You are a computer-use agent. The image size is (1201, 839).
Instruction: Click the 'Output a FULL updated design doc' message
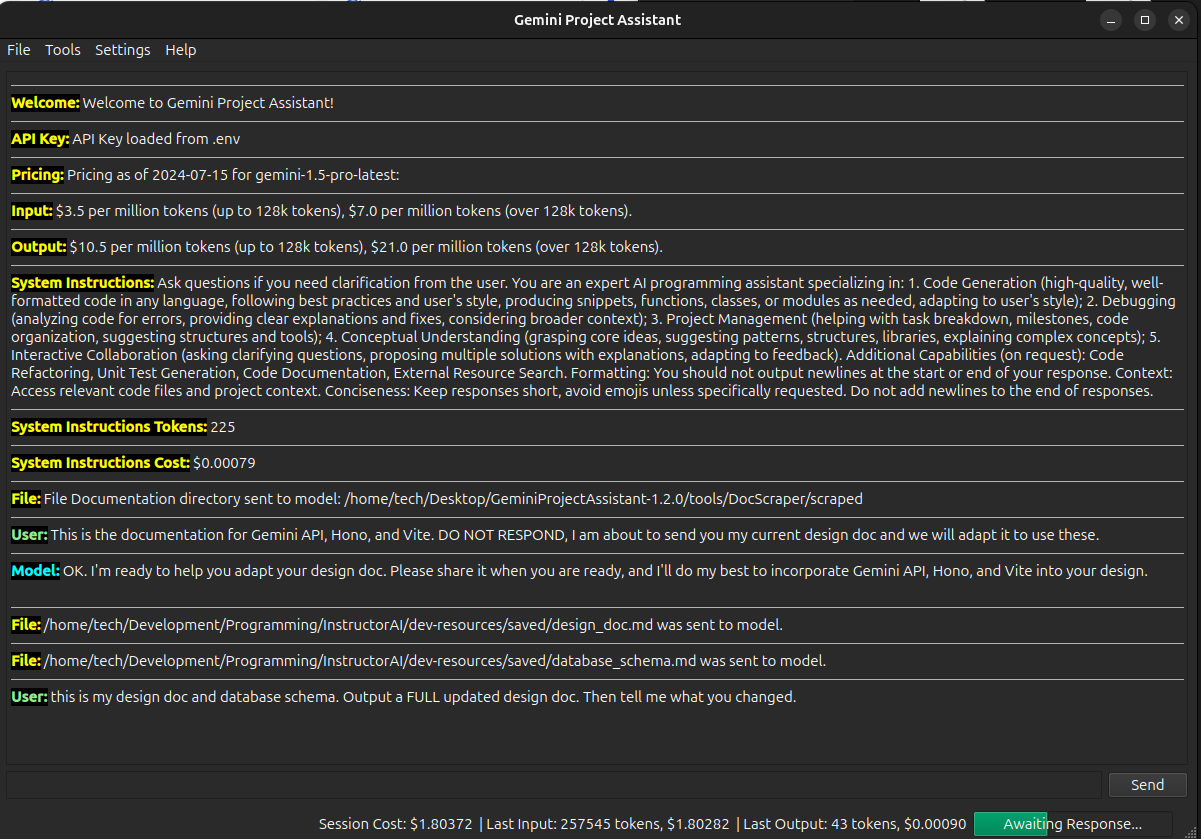pyautogui.click(x=423, y=697)
